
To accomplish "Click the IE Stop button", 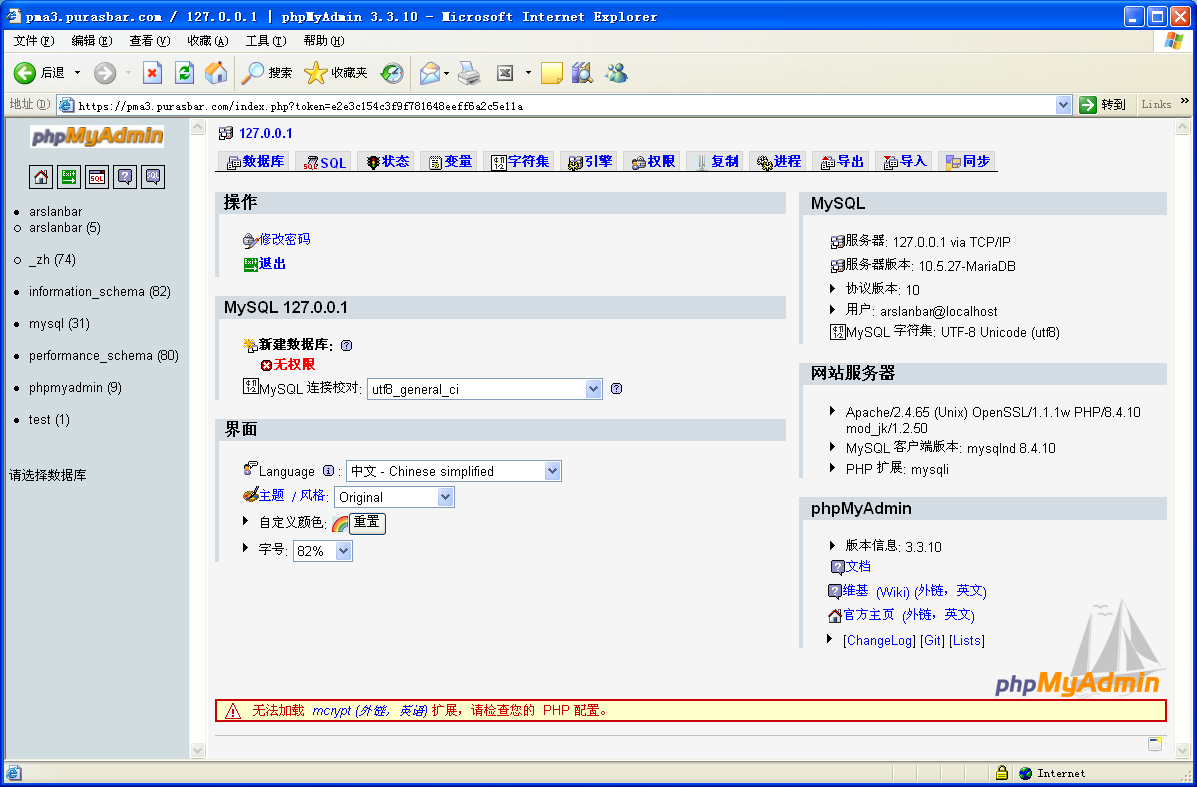I will point(153,73).
